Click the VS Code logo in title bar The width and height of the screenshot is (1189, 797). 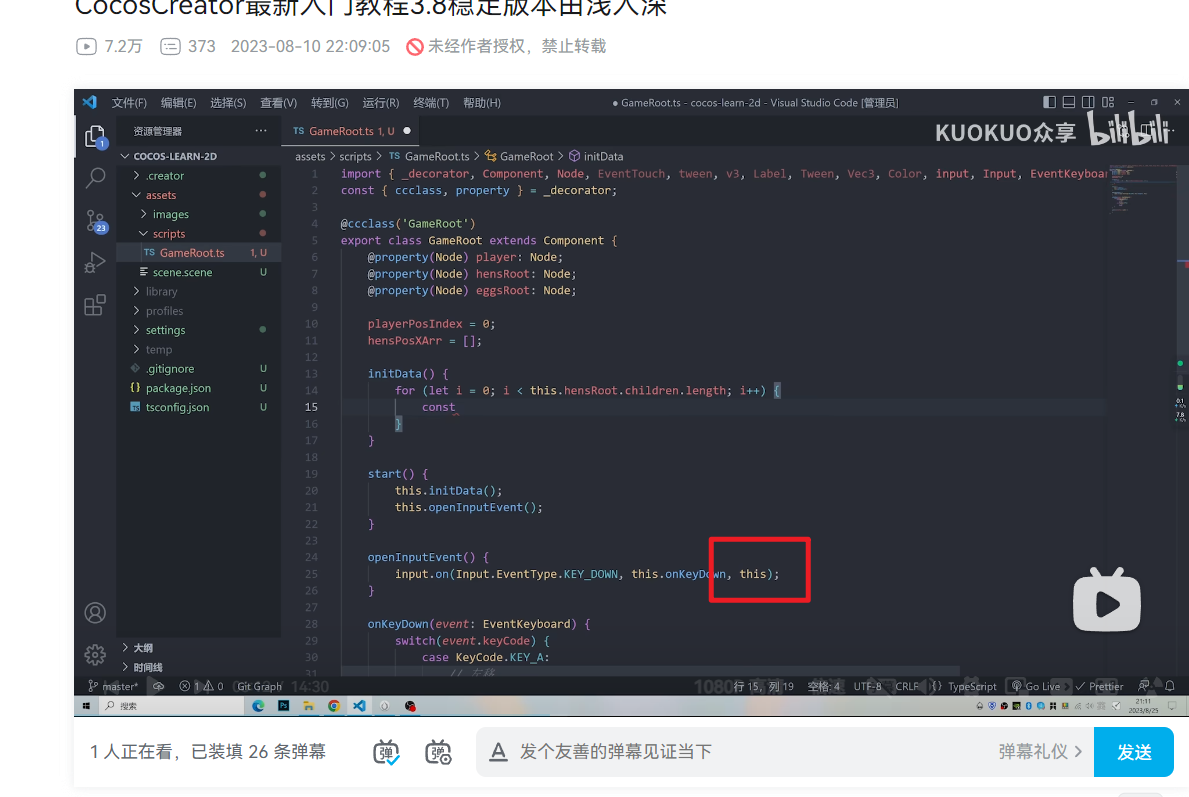pyautogui.click(x=89, y=102)
